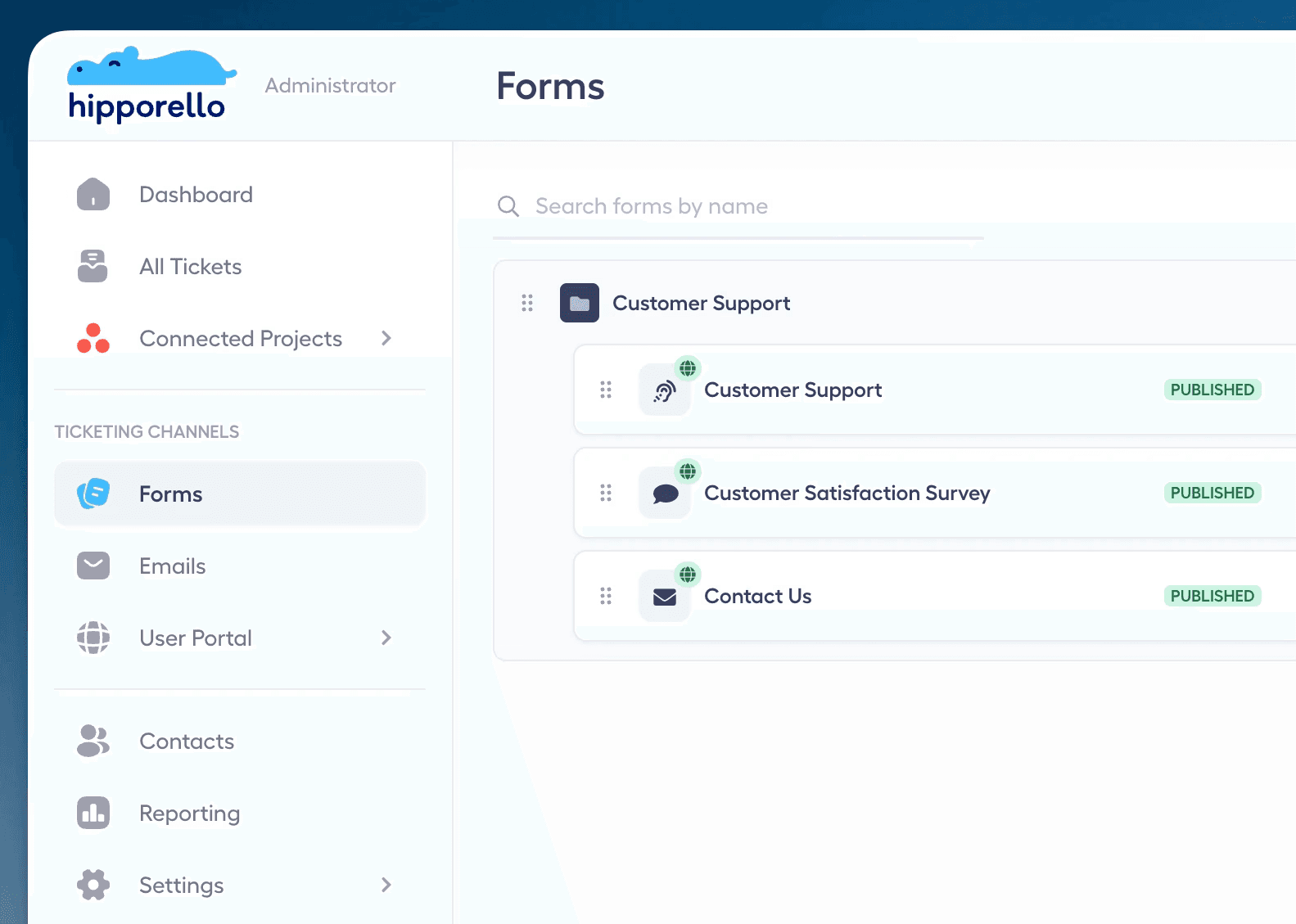
Task: Click the globe badge on Contact Us form
Action: tap(688, 575)
